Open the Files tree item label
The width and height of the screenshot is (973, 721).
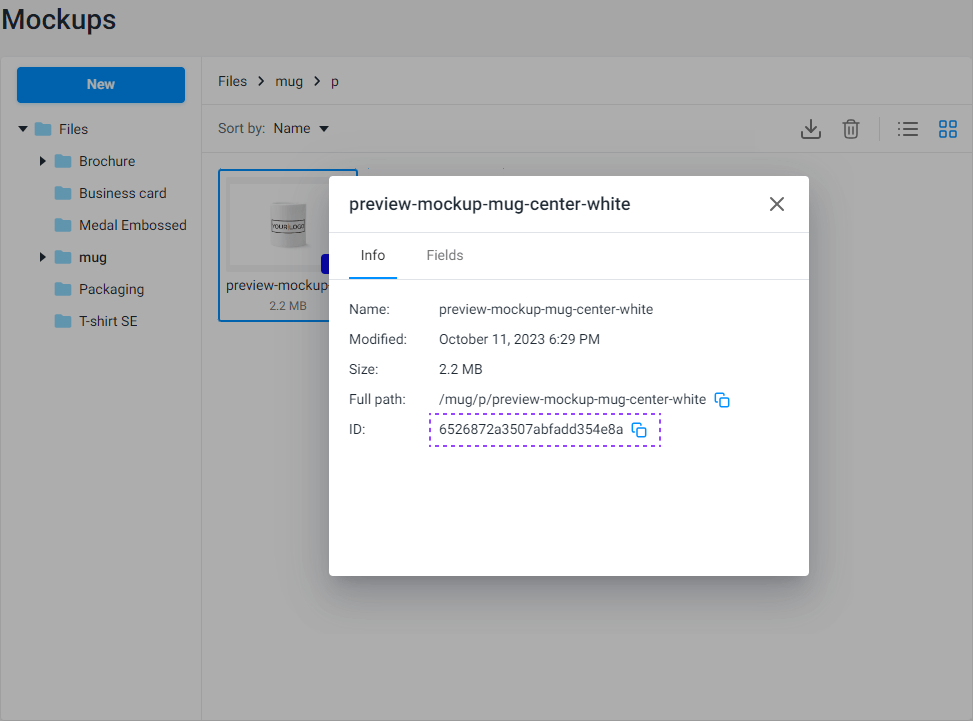[x=73, y=129]
